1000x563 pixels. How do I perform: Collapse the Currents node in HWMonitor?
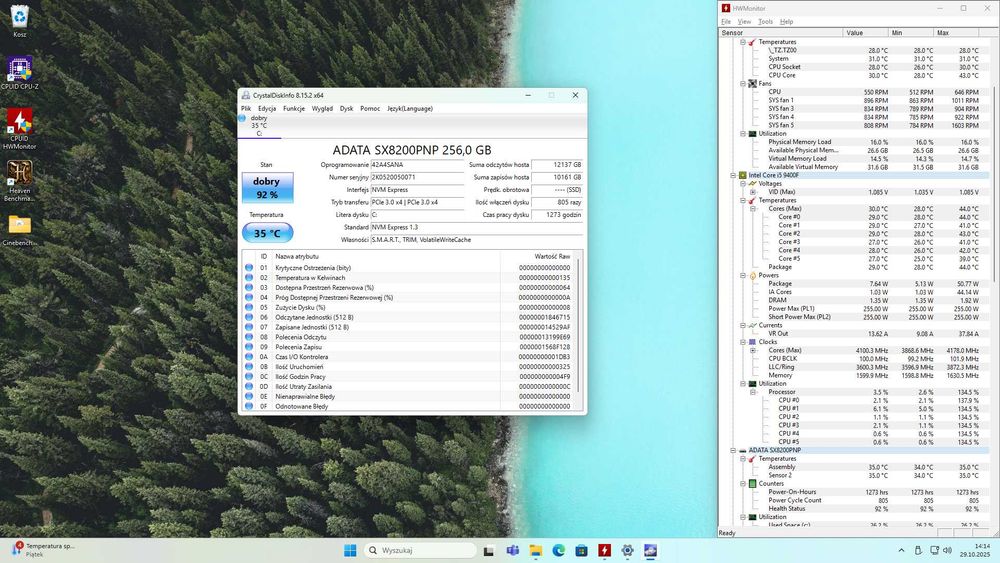[x=743, y=325]
